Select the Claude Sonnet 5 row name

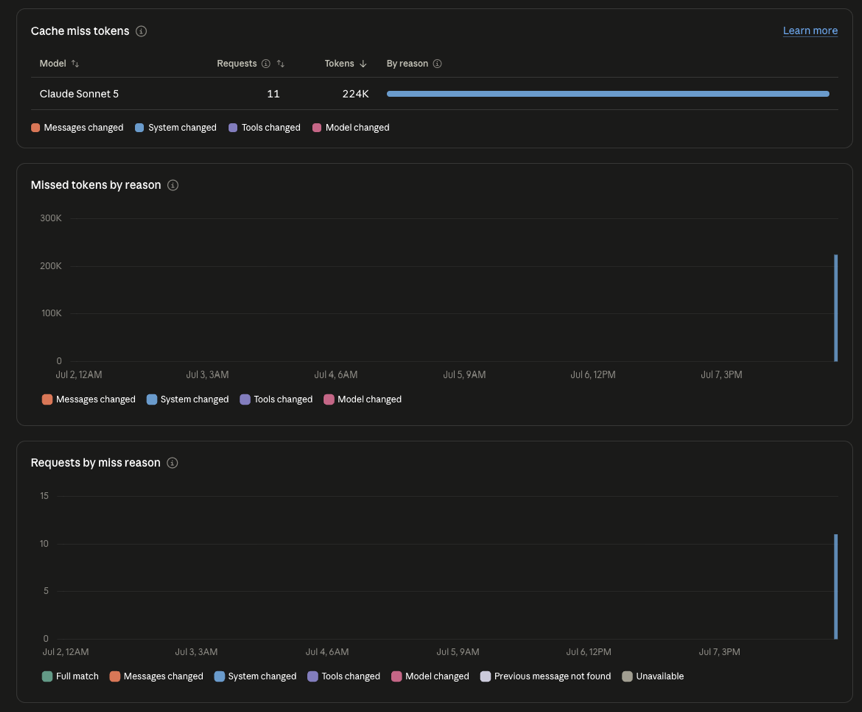click(79, 94)
